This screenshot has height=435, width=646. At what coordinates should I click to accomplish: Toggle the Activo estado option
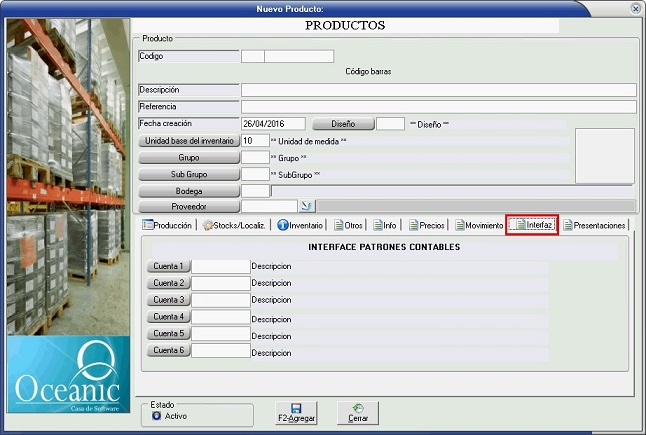[x=156, y=415]
